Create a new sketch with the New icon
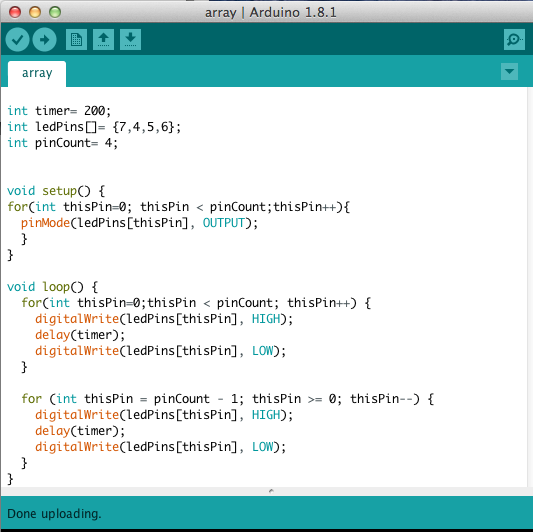The image size is (533, 532). pyautogui.click(x=76, y=40)
